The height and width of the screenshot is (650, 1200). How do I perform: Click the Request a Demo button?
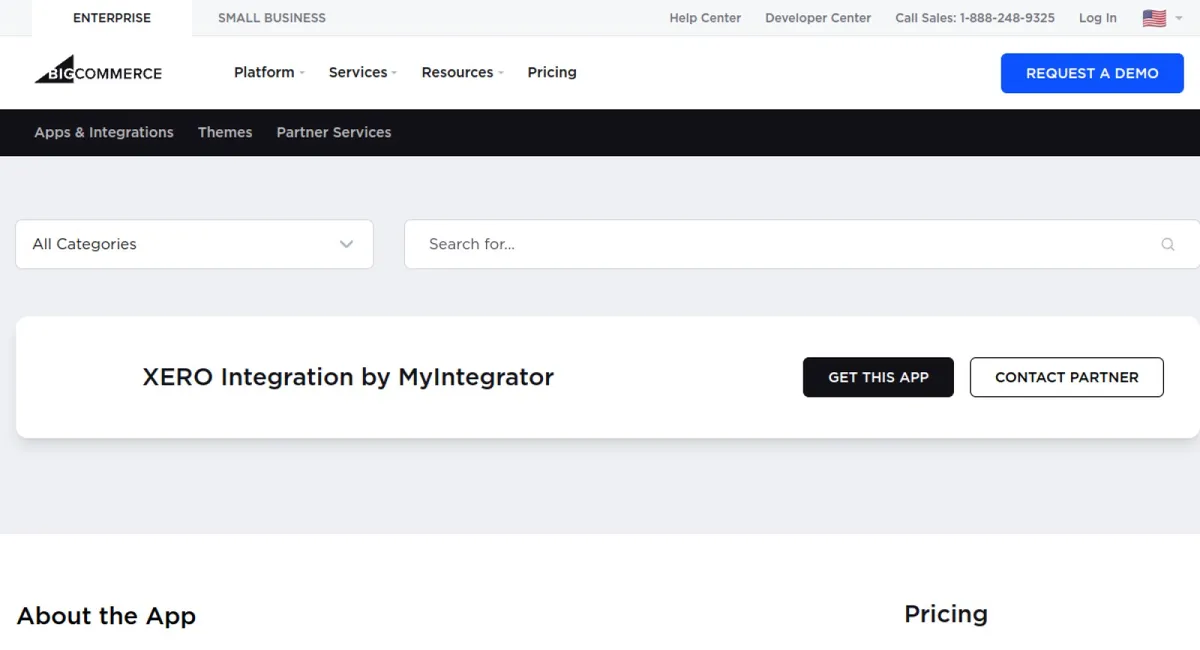[x=1091, y=73]
